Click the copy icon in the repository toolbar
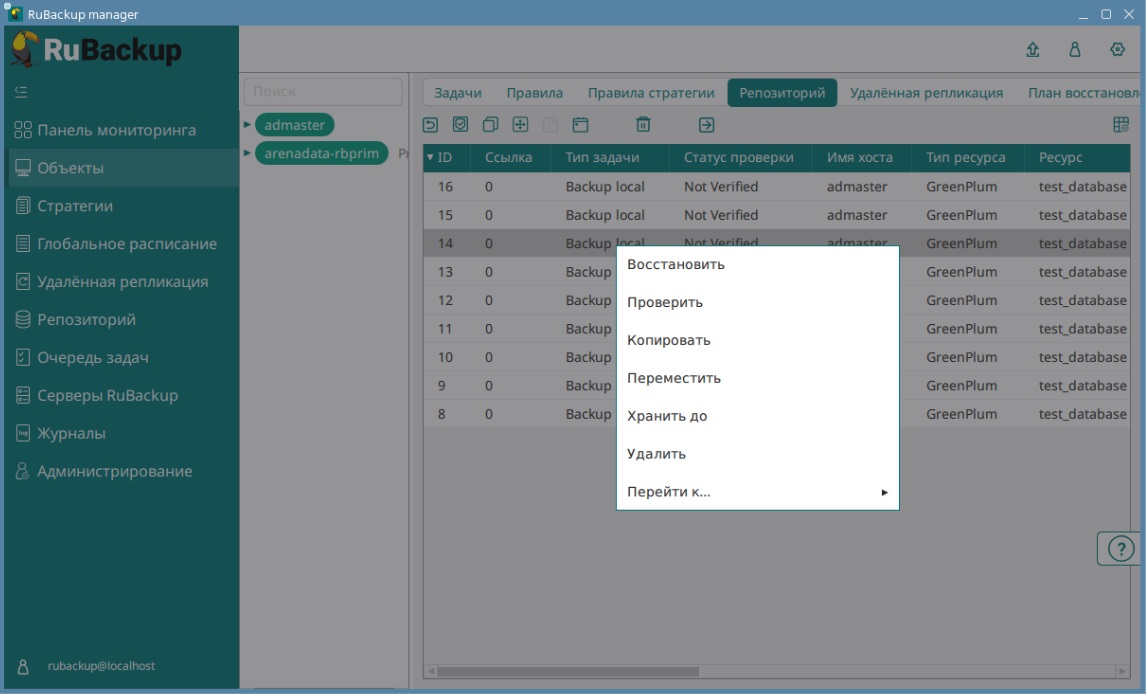 coord(490,125)
